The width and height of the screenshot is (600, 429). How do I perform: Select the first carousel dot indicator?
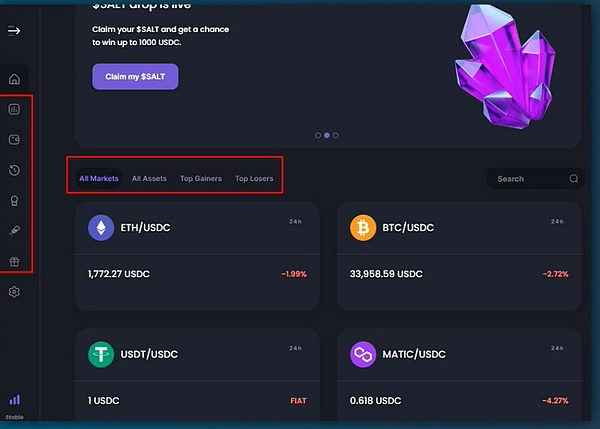click(318, 135)
